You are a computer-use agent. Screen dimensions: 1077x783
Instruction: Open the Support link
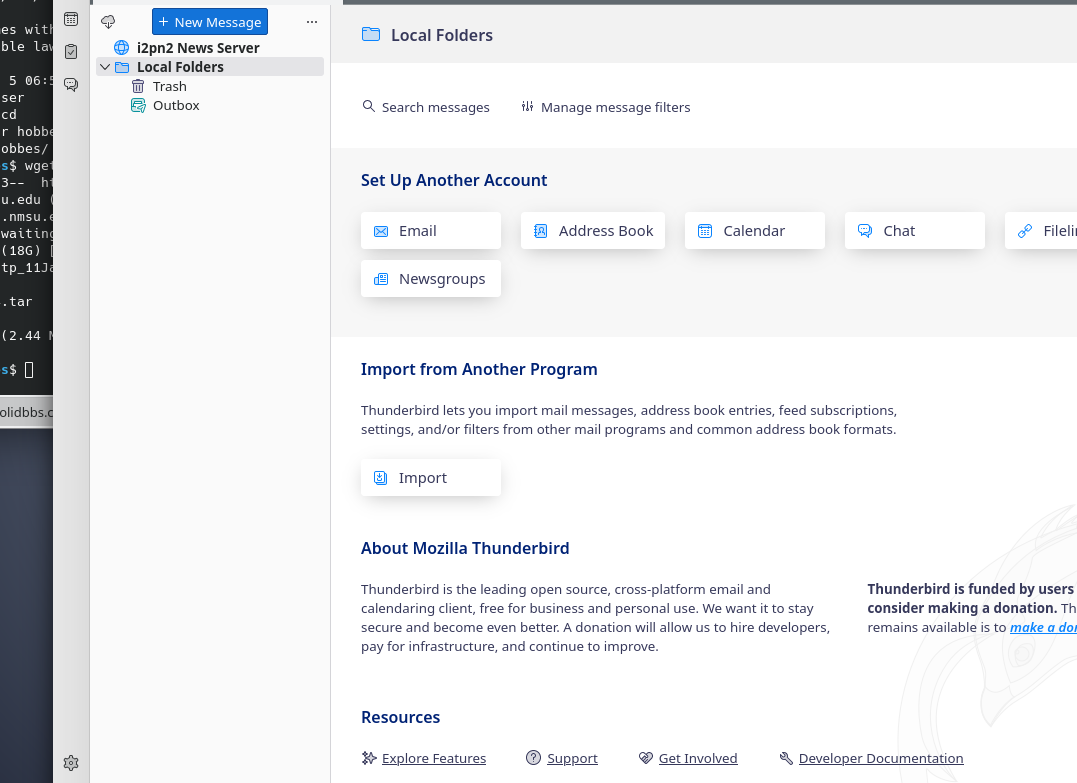(x=572, y=758)
